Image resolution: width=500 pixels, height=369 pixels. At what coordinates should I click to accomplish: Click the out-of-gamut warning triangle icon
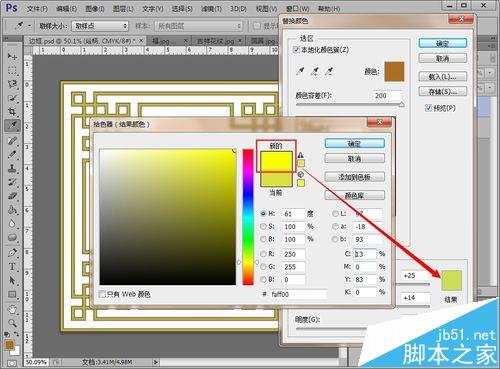tap(300, 155)
